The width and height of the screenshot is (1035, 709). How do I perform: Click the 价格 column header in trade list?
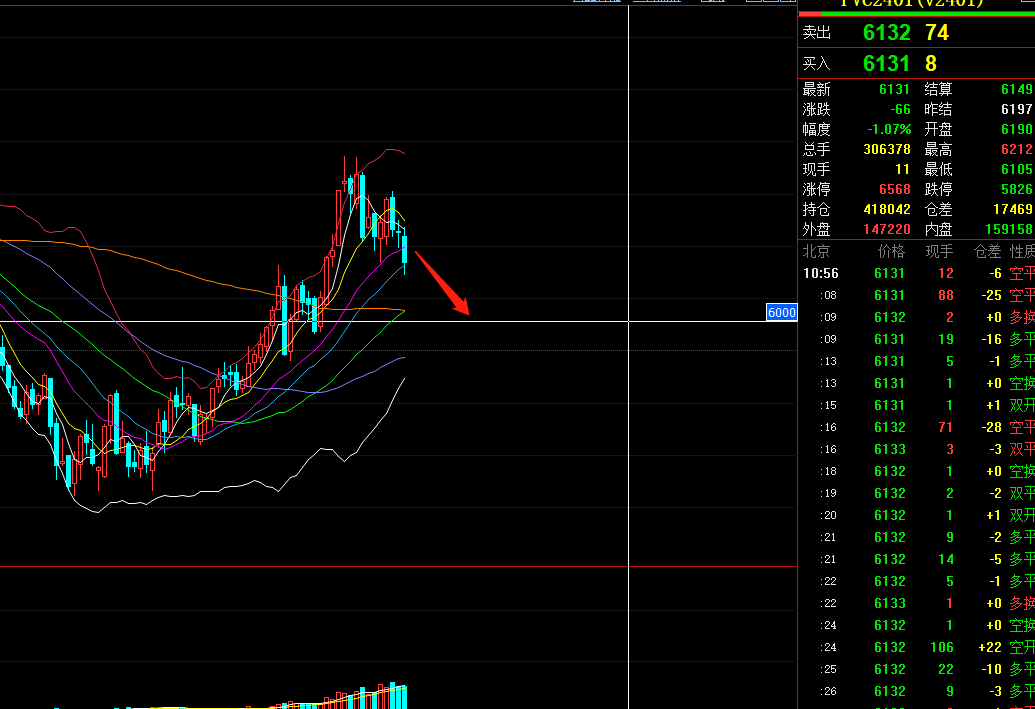890,251
